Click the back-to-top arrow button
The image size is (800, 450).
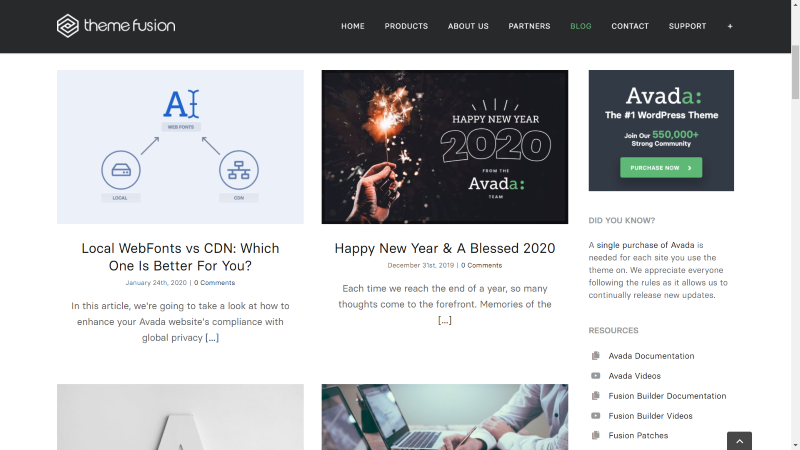click(739, 441)
